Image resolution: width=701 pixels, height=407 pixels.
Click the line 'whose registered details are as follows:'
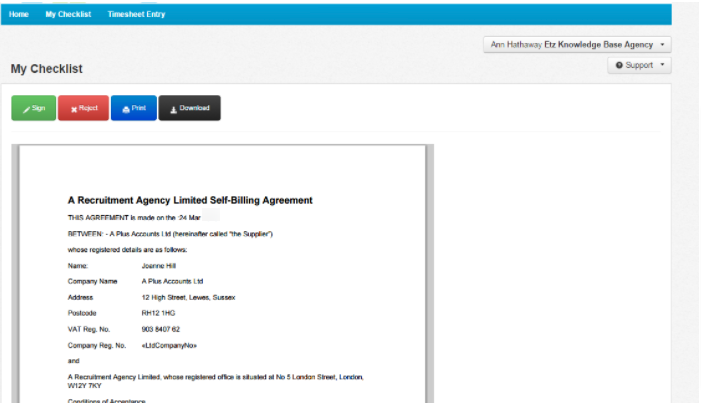point(127,250)
